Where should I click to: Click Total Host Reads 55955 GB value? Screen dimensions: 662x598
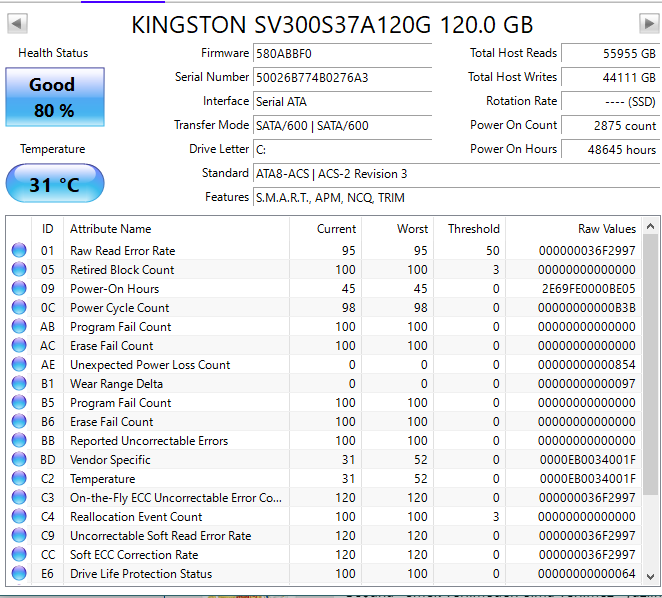pyautogui.click(x=610, y=54)
